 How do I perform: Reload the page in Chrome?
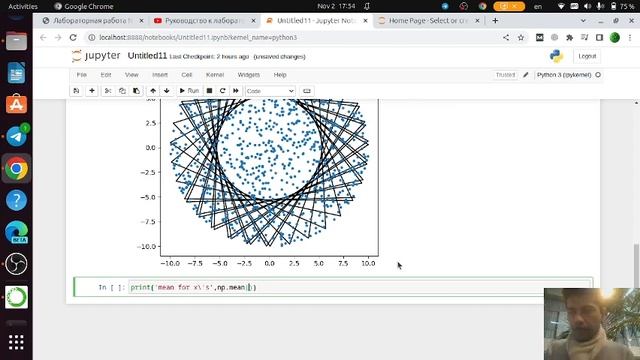pyautogui.click(x=73, y=38)
